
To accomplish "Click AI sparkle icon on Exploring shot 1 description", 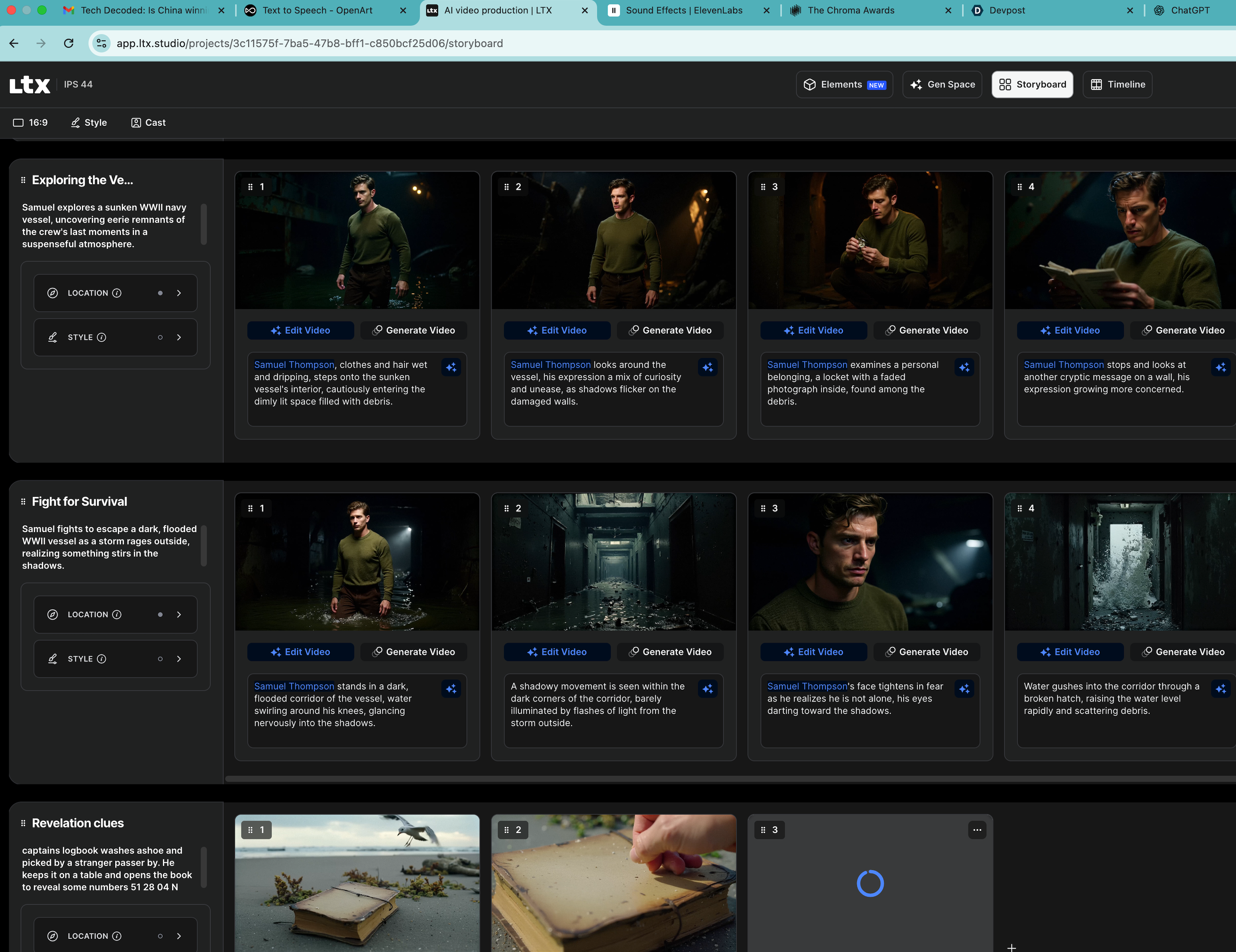I will pos(451,368).
